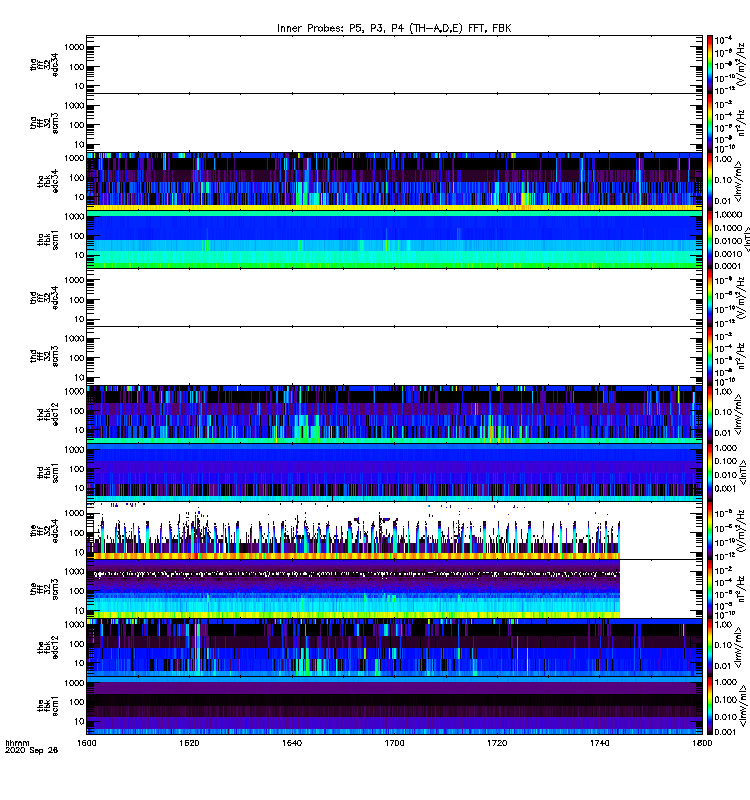
Task: Select the 'tha fff 32 scm3' panel label
Action: (x=44, y=123)
